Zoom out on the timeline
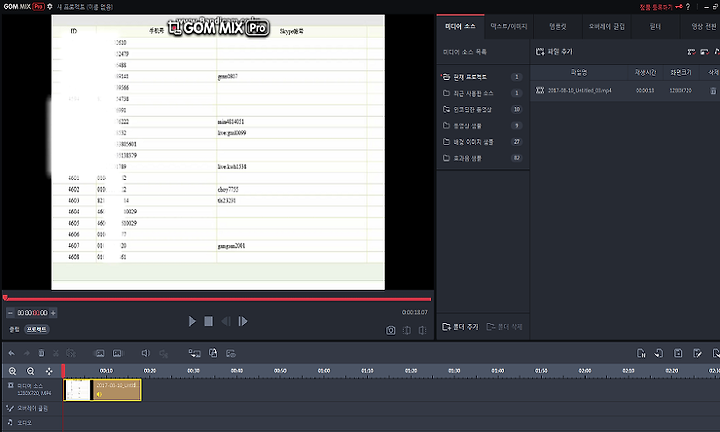Viewport: 720px width, 432px height. pos(30,371)
